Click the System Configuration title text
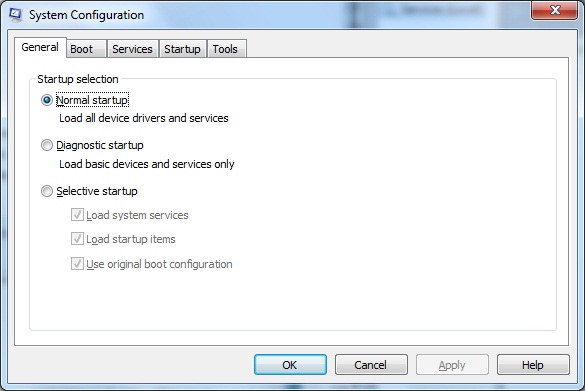585x391 pixels. pyautogui.click(x=87, y=15)
